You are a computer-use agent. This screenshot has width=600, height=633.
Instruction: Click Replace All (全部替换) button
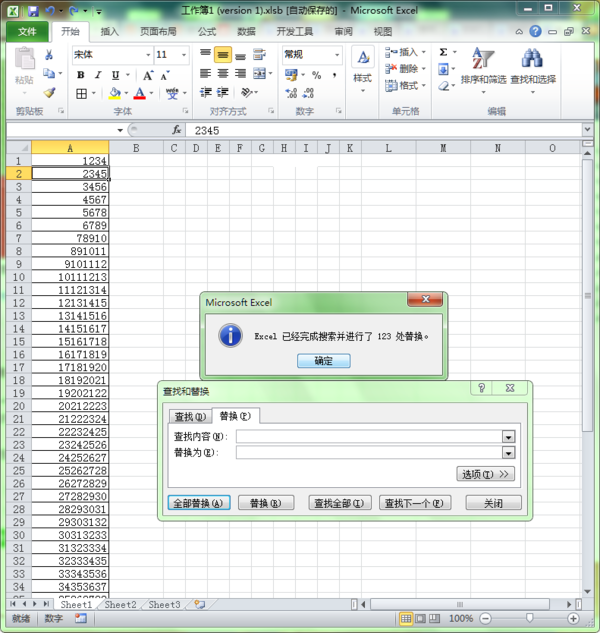[x=199, y=503]
